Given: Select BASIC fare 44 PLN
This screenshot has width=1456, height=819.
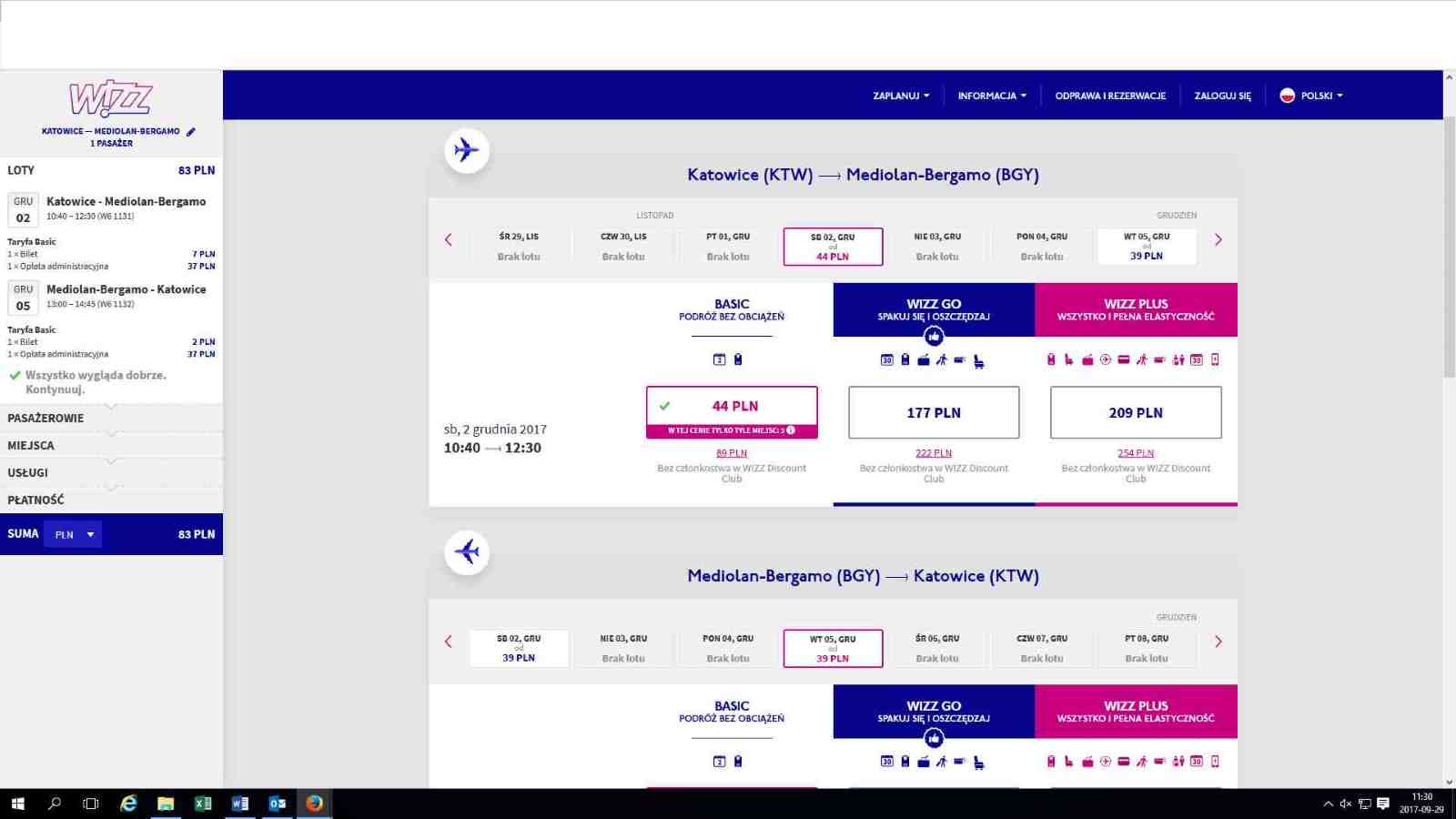Looking at the screenshot, I should 732,412.
